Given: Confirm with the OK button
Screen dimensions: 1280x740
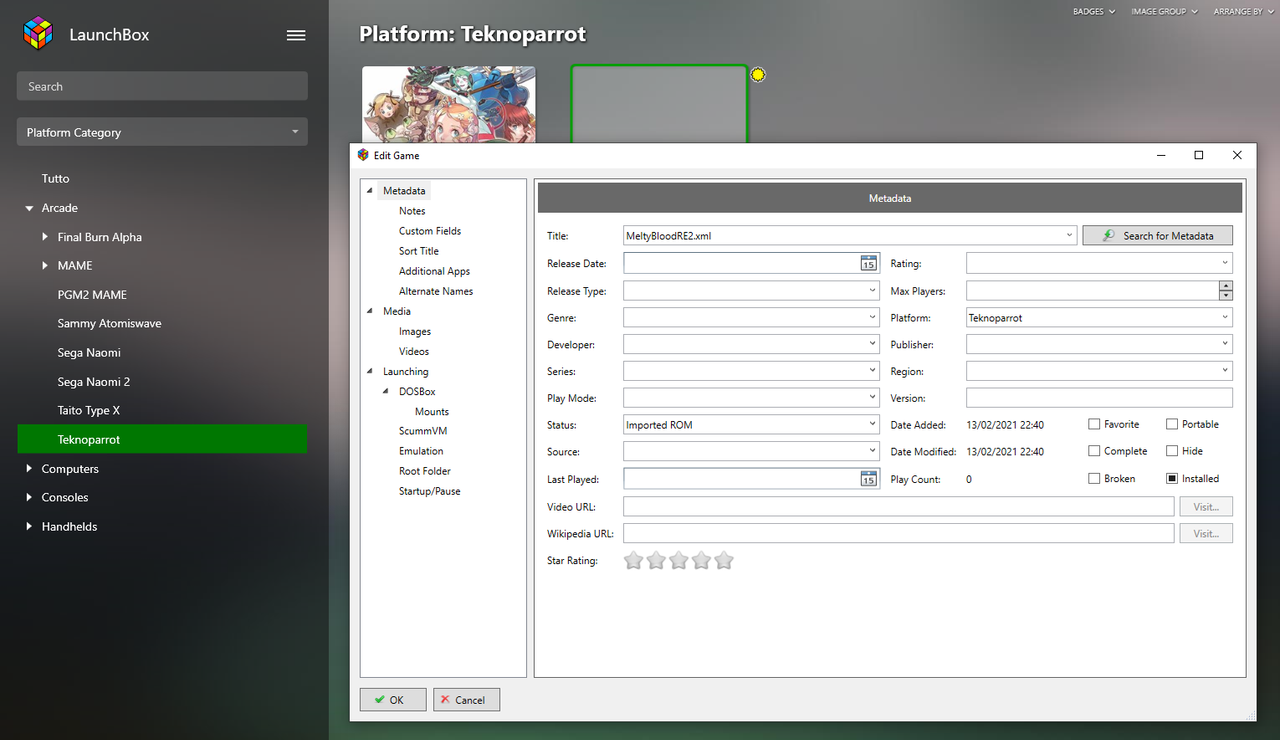Looking at the screenshot, I should (x=393, y=700).
